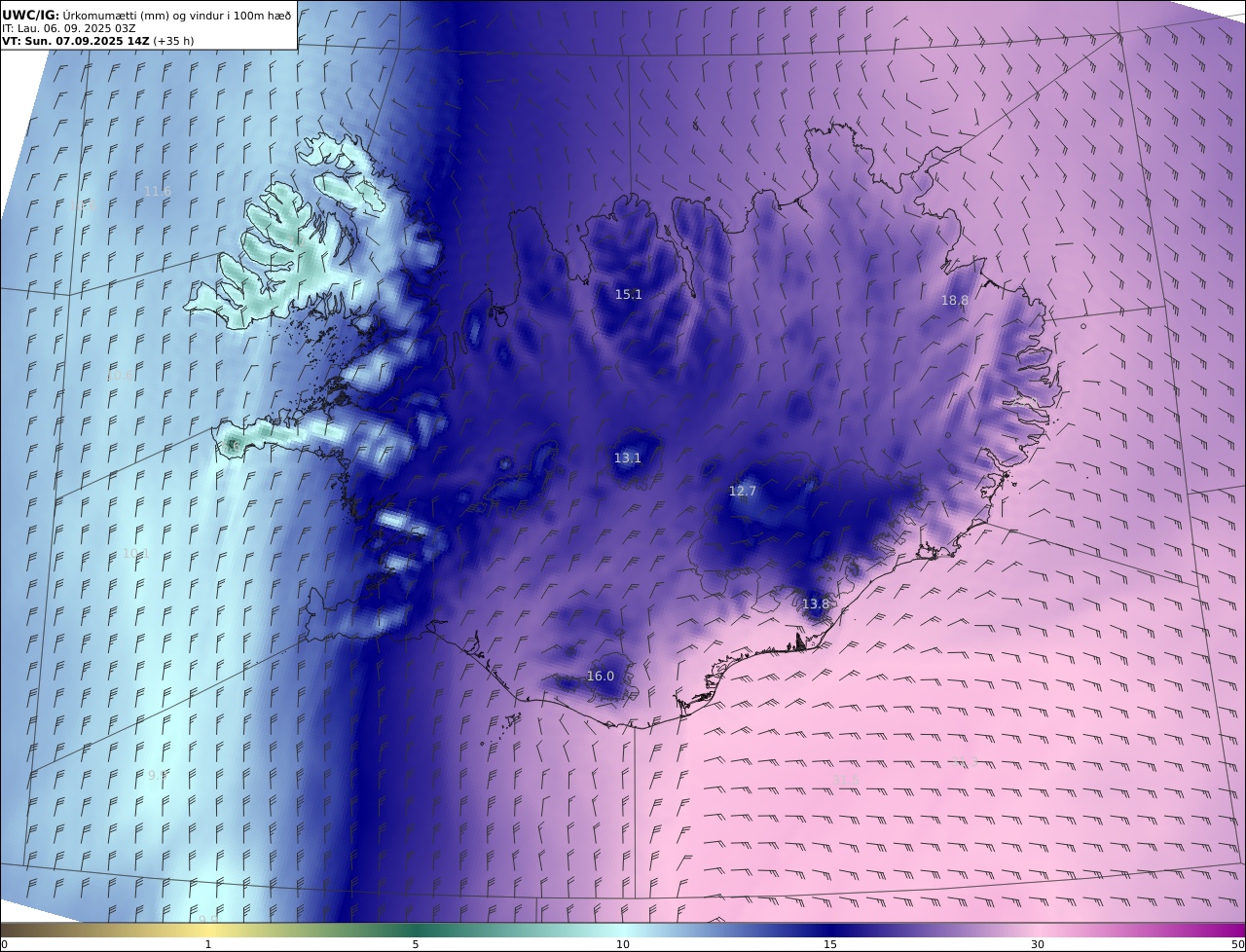Click the faint 11.6 value offshore
1246x952 pixels.
(x=158, y=192)
